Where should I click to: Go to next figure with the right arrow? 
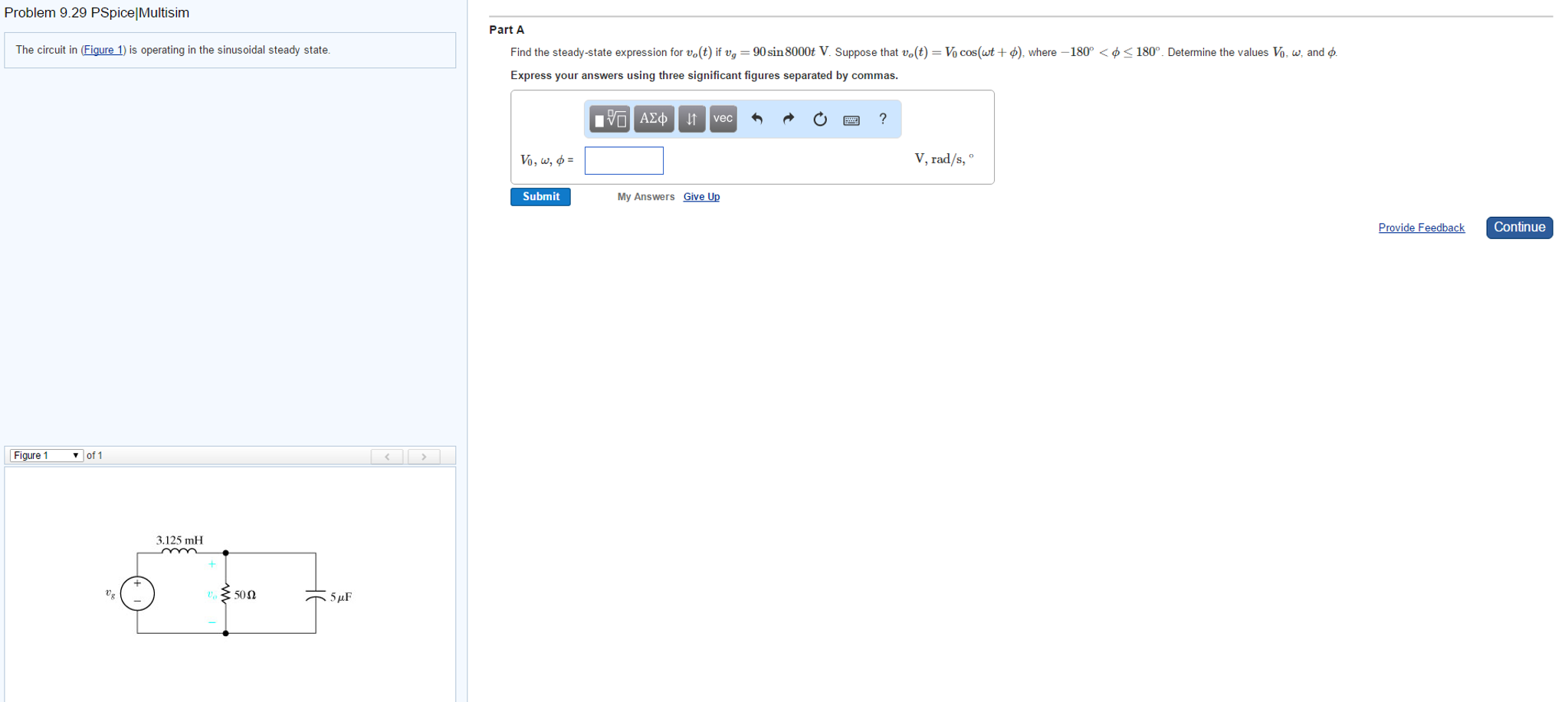425,456
